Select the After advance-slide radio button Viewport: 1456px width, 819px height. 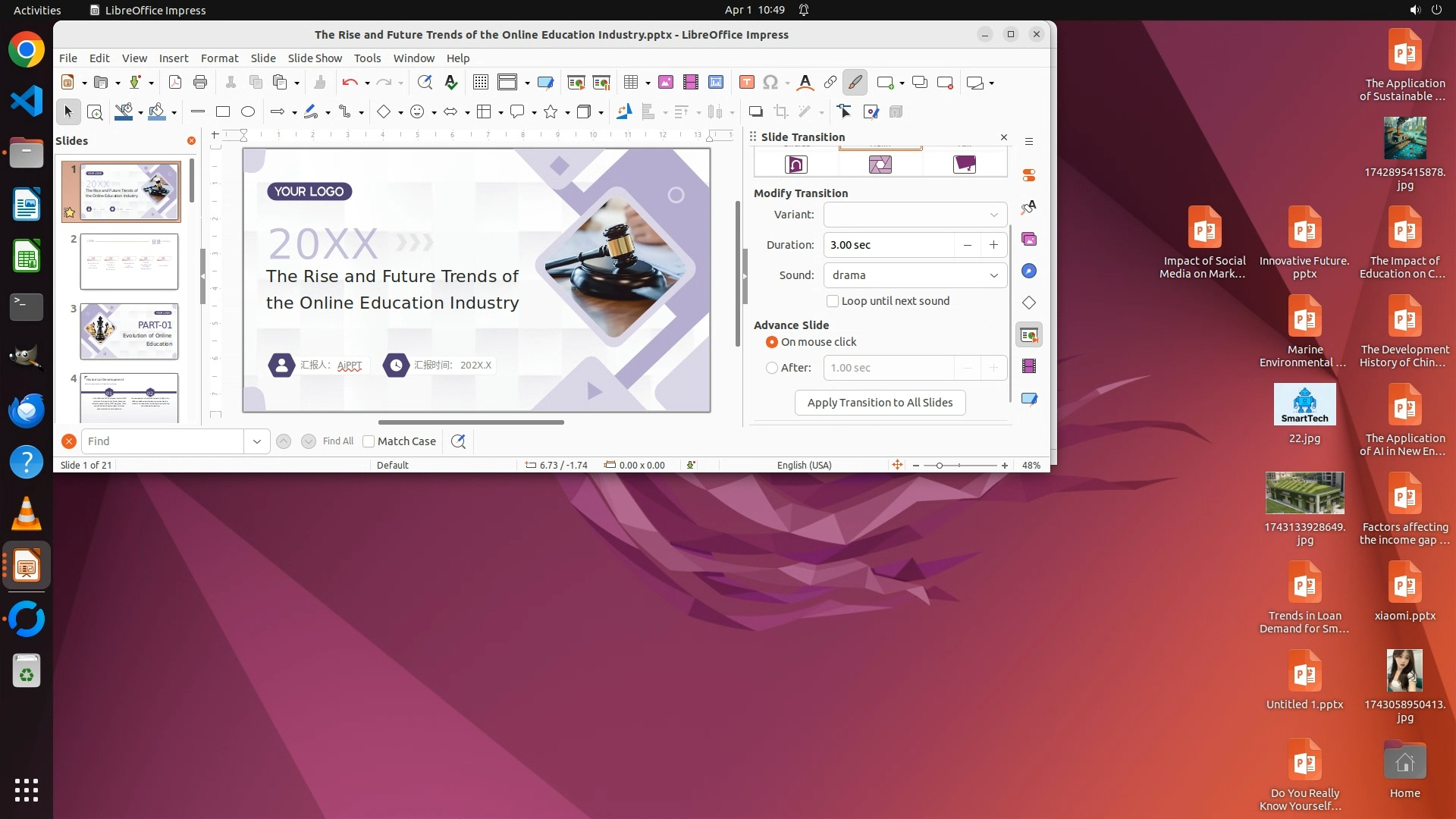(772, 368)
